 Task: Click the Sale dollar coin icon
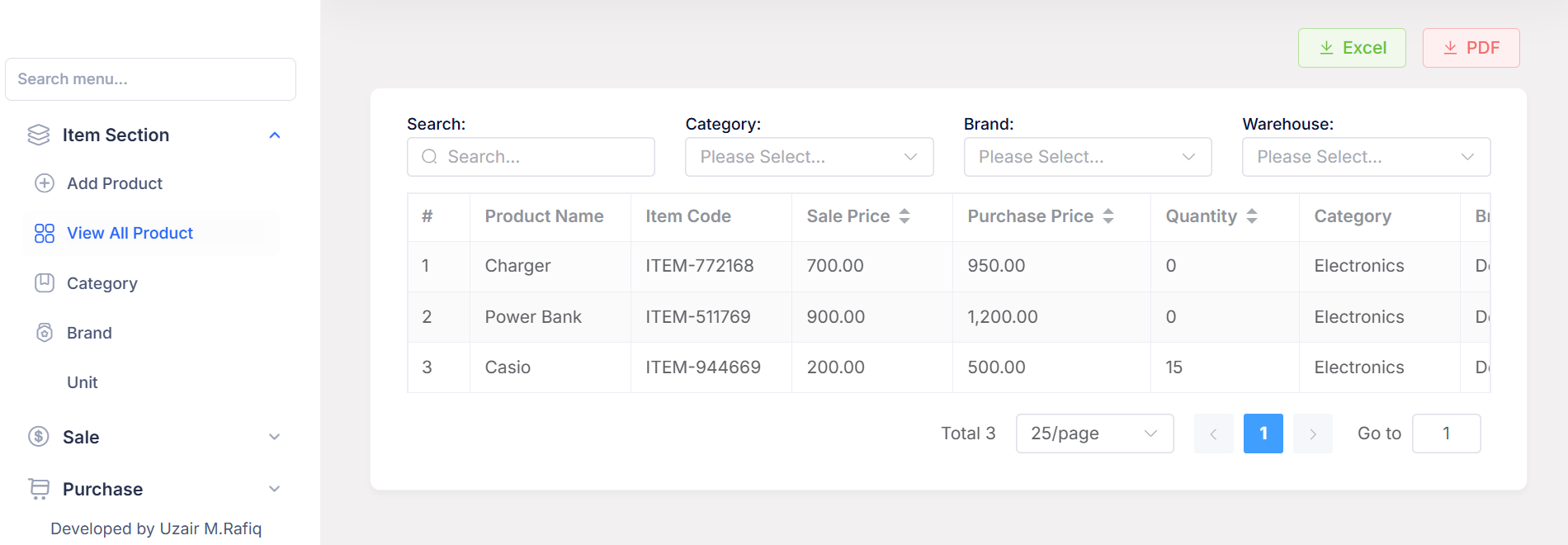(x=39, y=436)
